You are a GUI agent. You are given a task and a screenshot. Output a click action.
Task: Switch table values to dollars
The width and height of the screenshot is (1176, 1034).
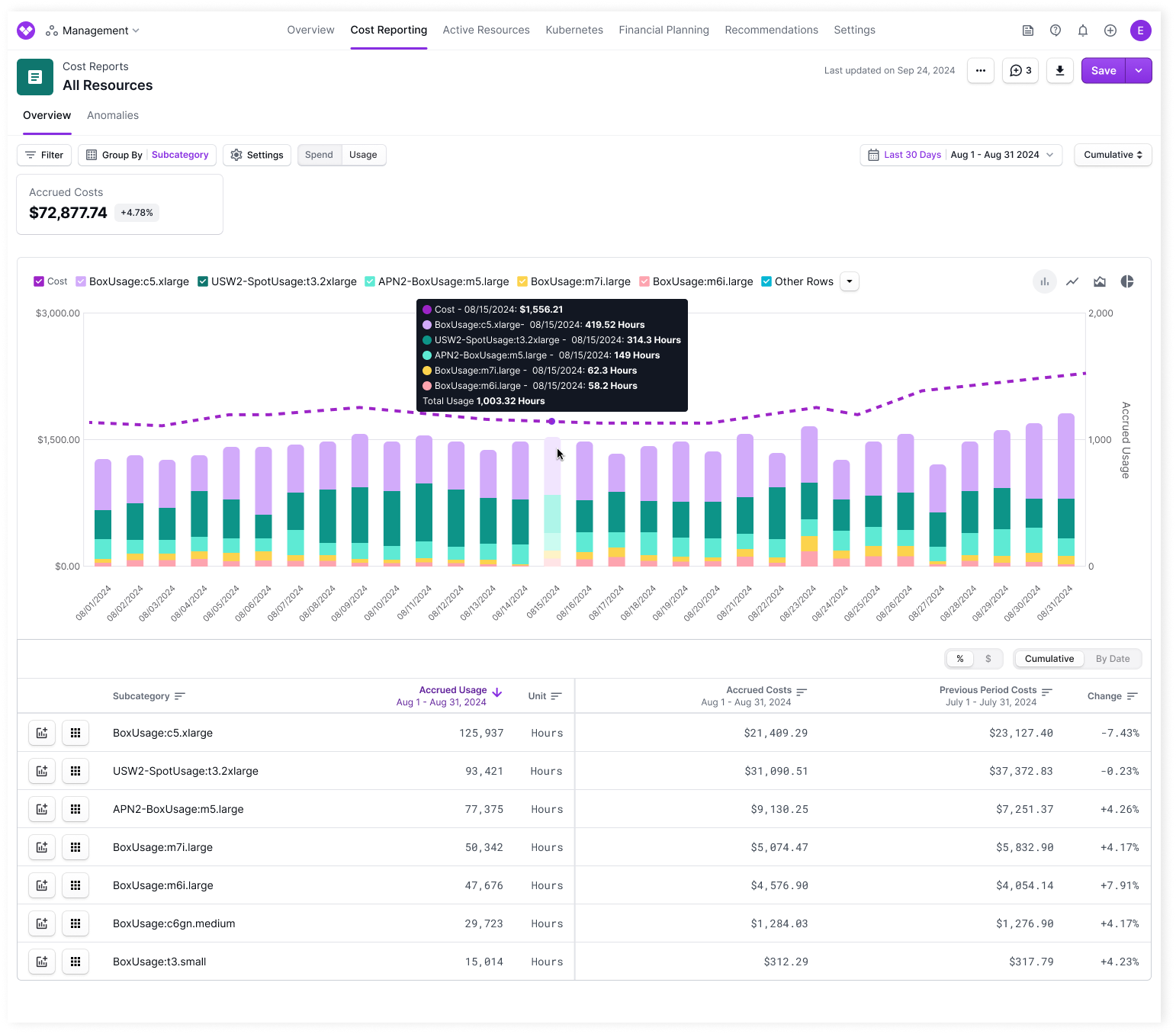[x=988, y=659]
